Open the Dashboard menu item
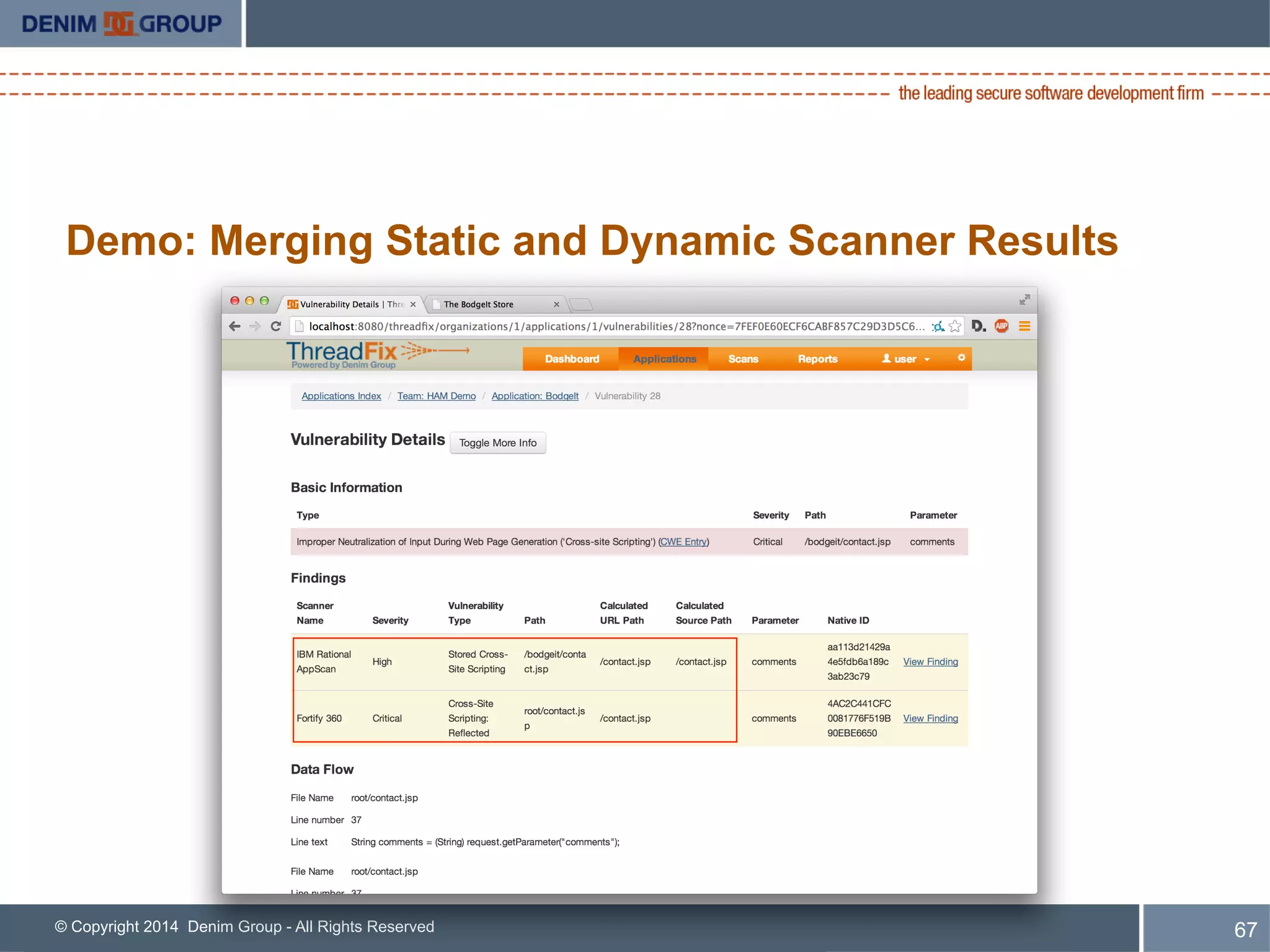The image size is (1270, 952). click(x=572, y=359)
